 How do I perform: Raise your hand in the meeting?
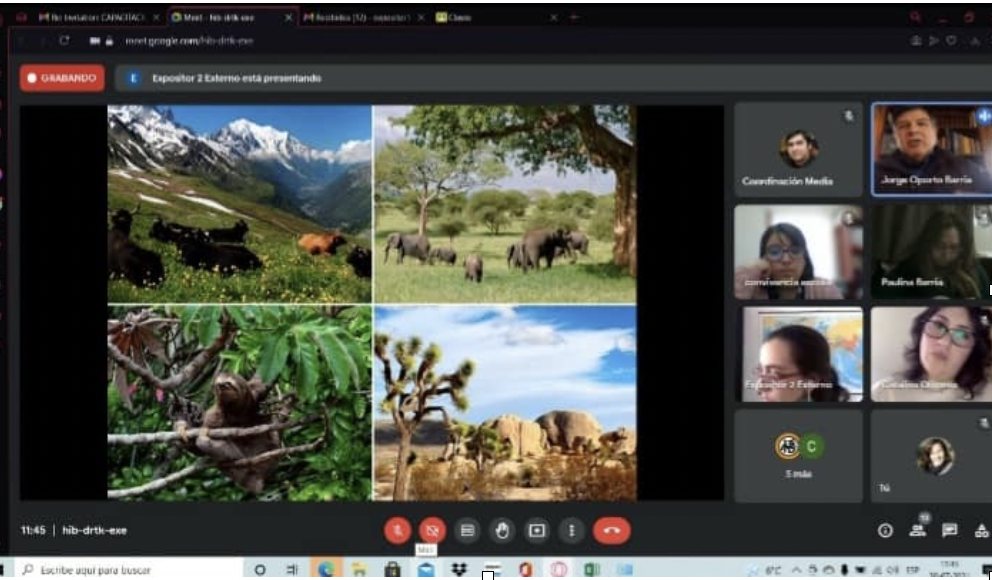pos(502,530)
